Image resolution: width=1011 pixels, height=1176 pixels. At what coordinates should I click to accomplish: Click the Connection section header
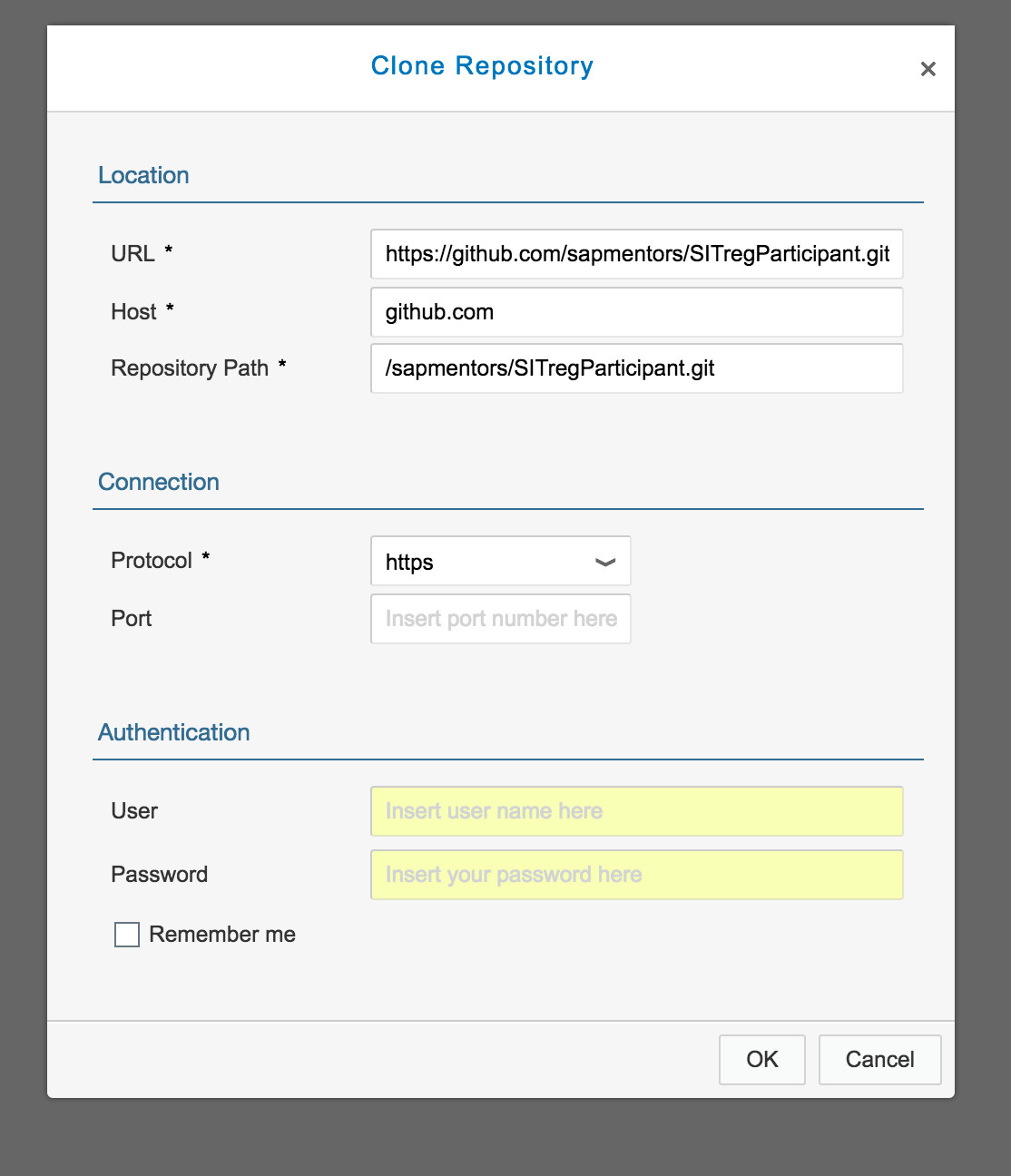tap(159, 482)
